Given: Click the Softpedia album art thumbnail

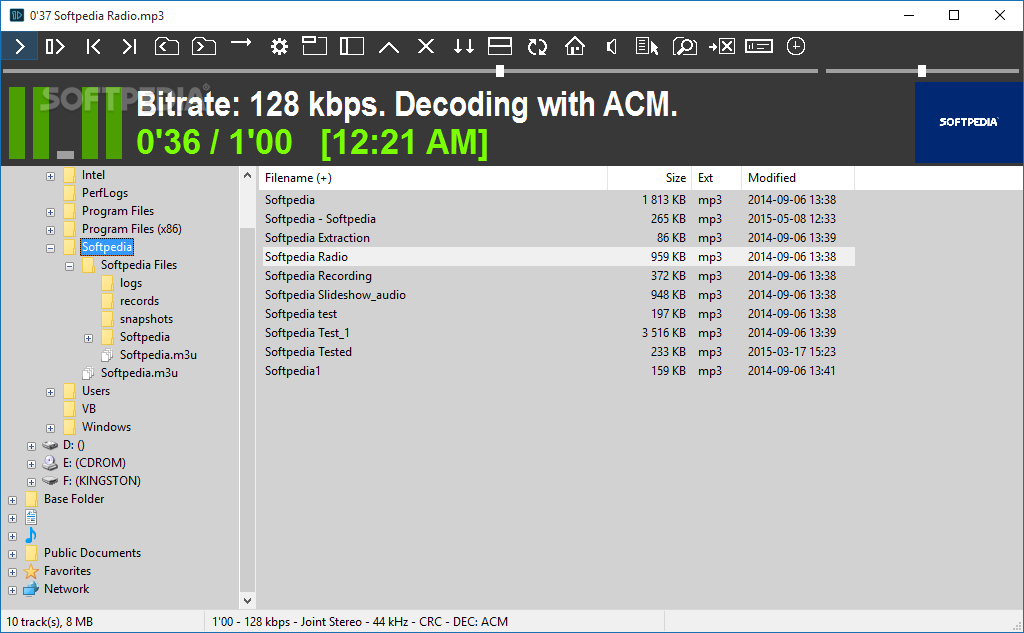Looking at the screenshot, I should coord(968,122).
